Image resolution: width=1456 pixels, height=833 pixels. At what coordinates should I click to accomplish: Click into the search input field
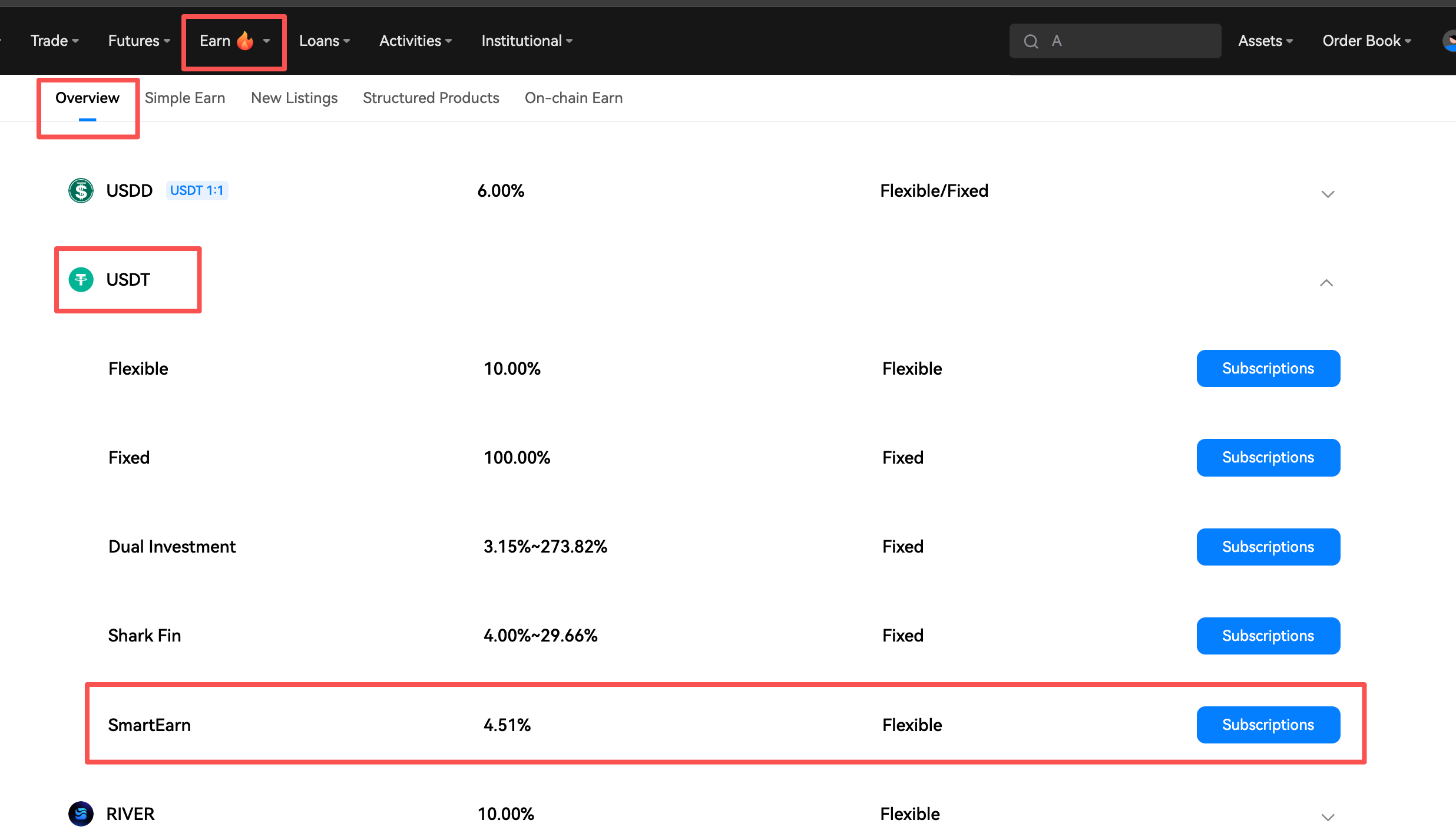pyautogui.click(x=1131, y=41)
